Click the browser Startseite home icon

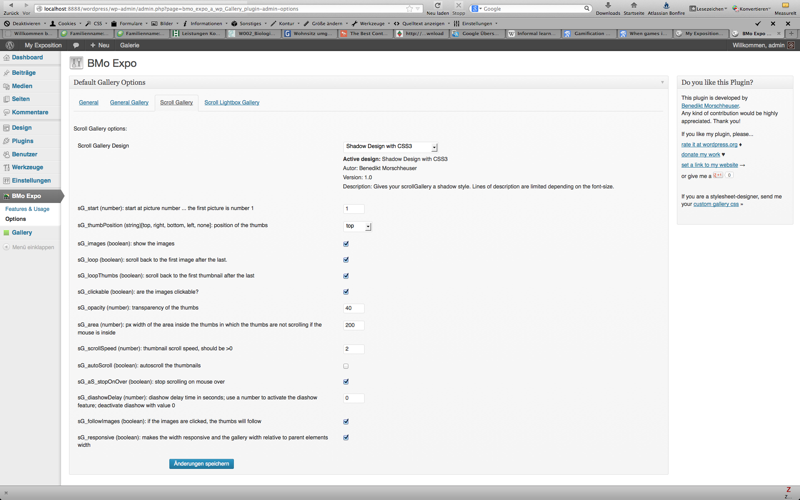(633, 6)
